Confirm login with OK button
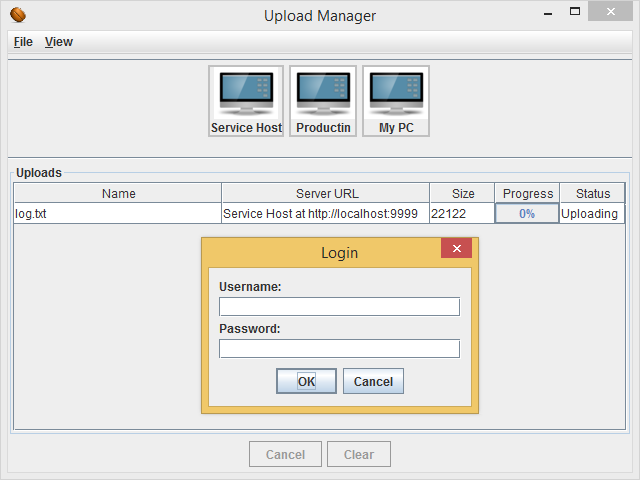The height and width of the screenshot is (480, 640). [x=307, y=381]
